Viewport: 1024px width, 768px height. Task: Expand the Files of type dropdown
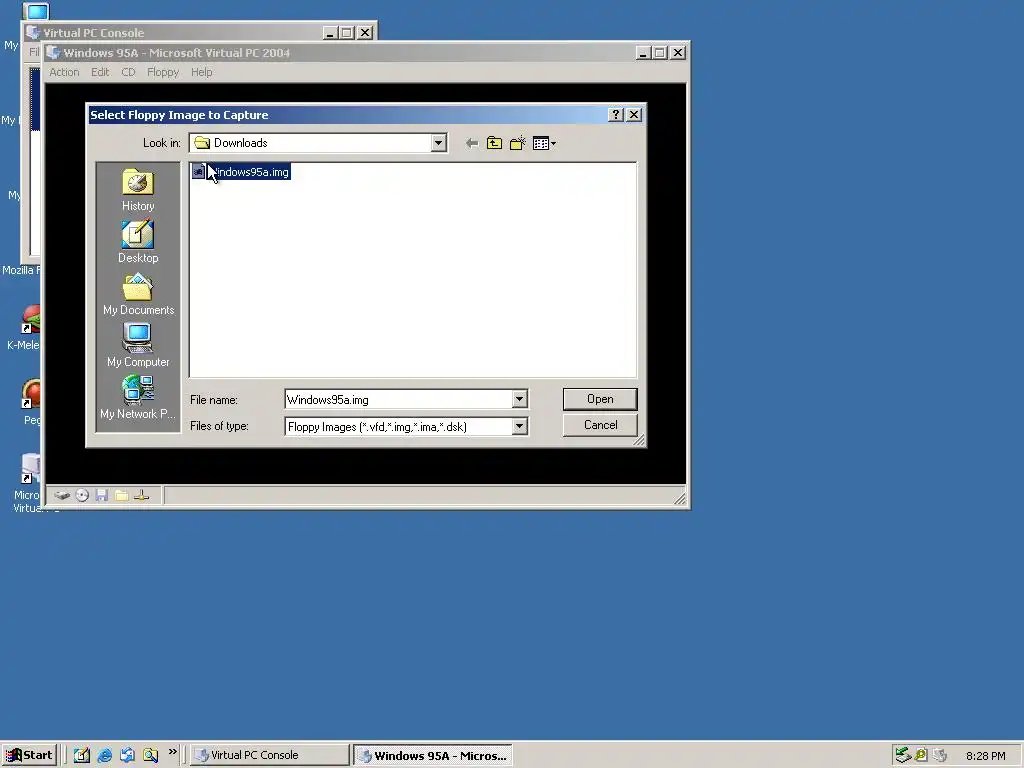point(519,426)
